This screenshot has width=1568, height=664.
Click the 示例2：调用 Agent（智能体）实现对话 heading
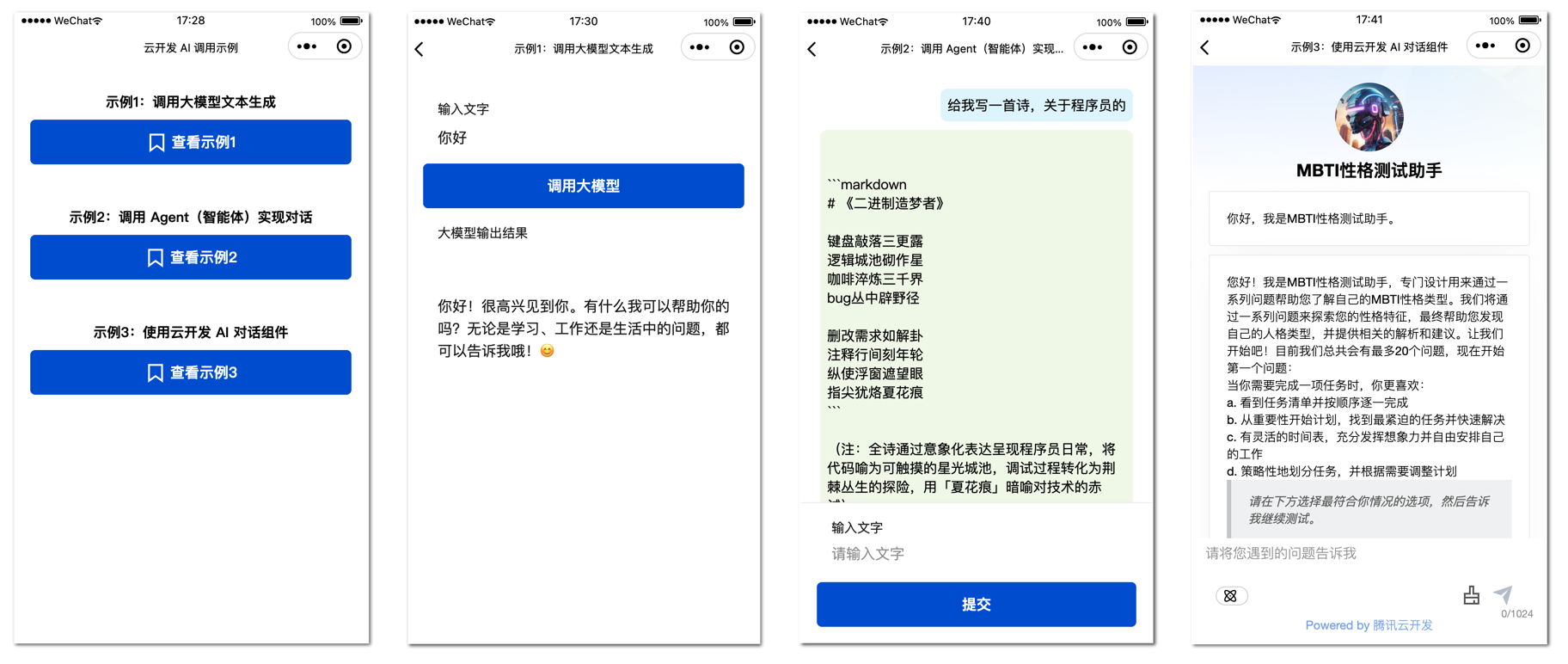point(191,218)
